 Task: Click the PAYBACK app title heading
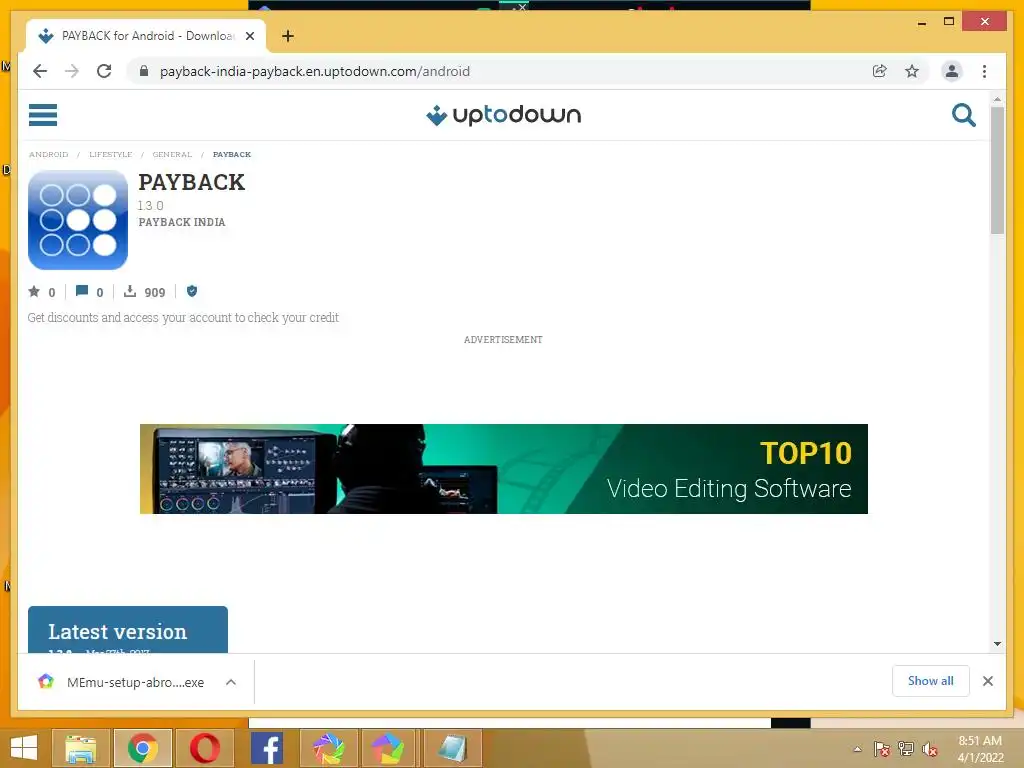point(191,182)
